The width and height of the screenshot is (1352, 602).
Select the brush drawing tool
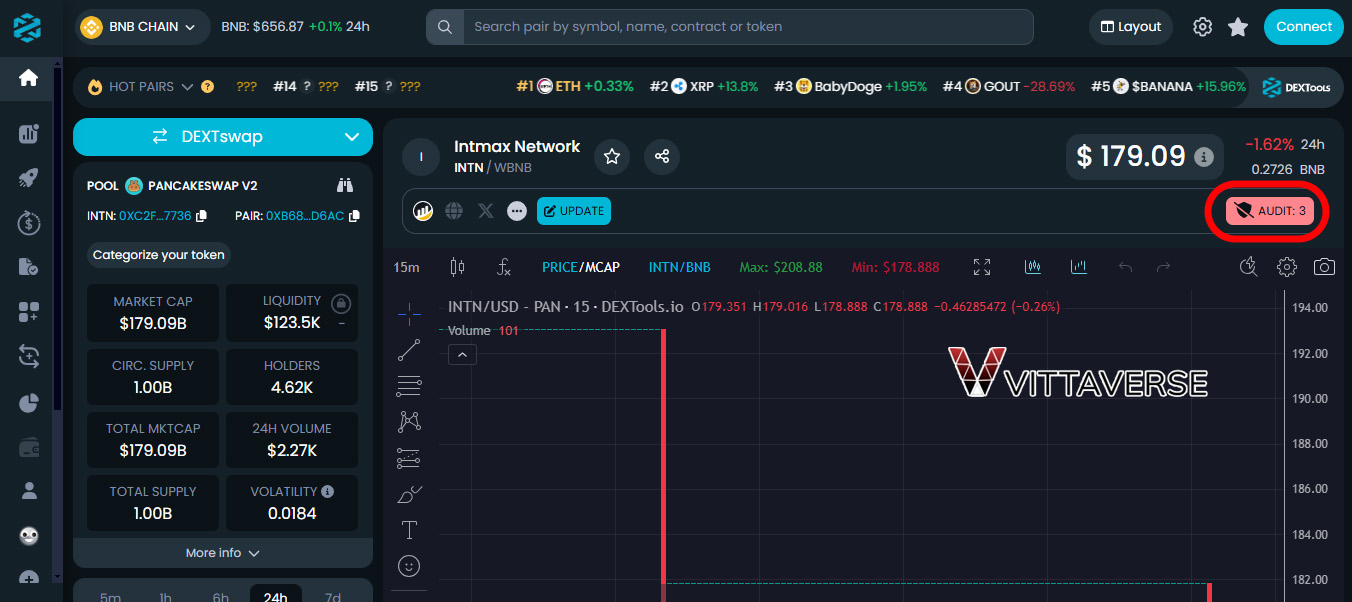click(x=409, y=493)
